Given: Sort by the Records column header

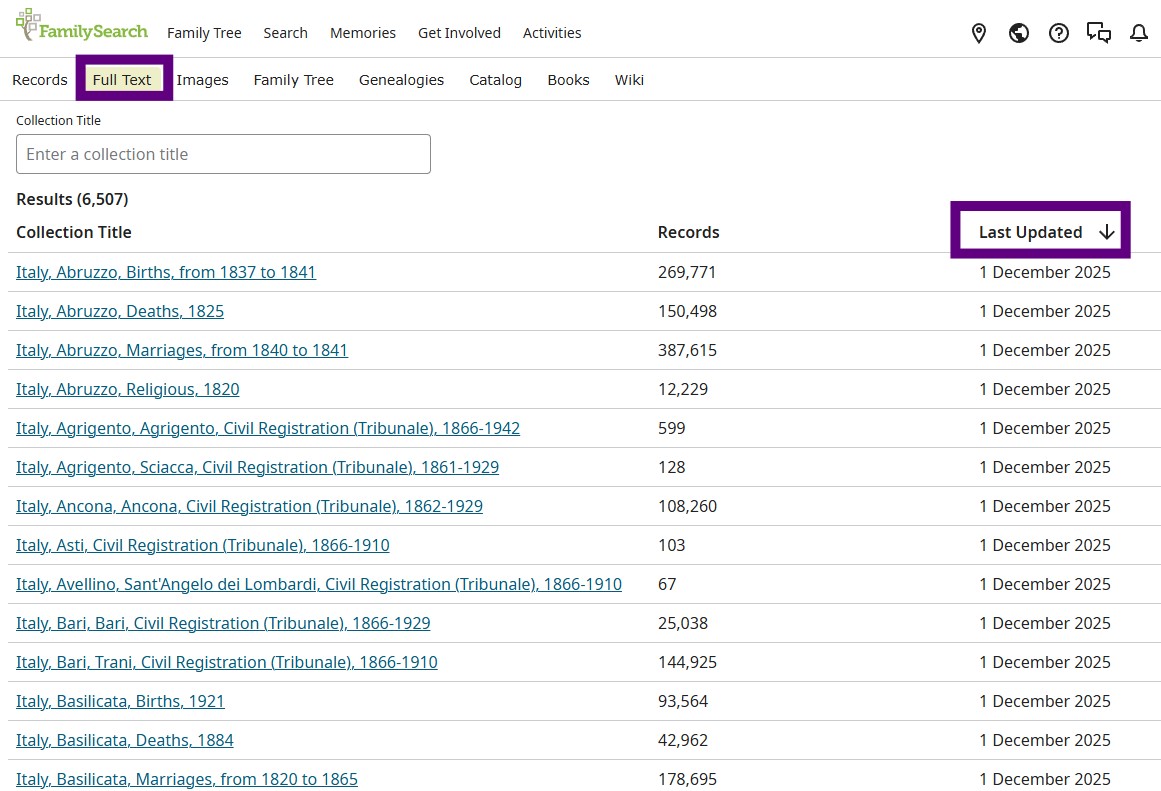Looking at the screenshot, I should tap(688, 232).
